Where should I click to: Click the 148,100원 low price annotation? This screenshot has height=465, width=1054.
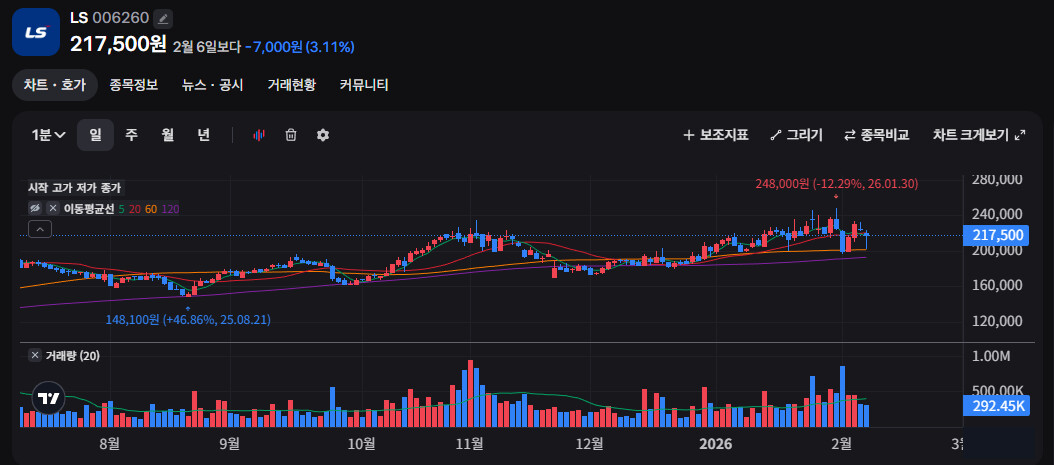click(188, 320)
